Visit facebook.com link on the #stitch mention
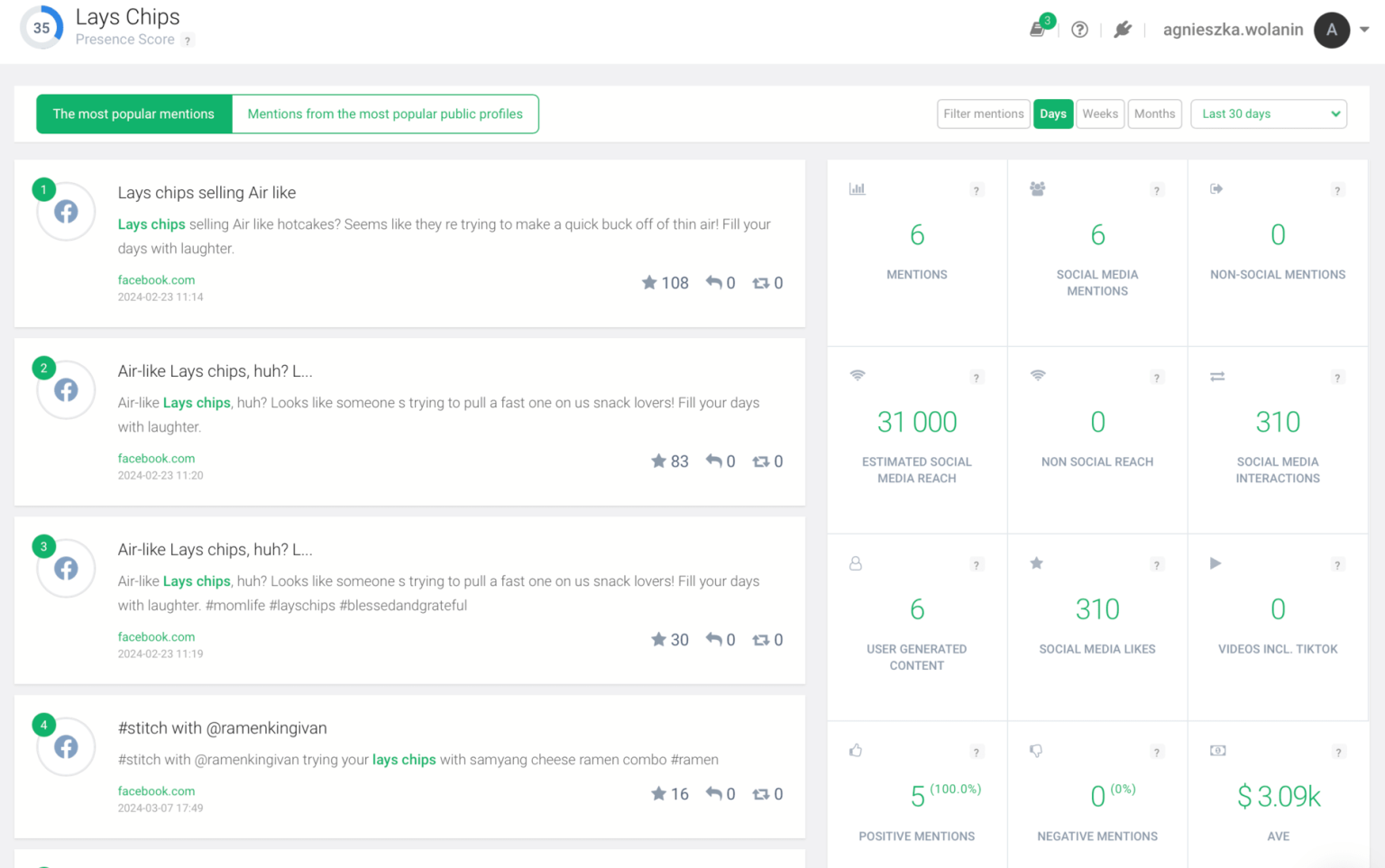The height and width of the screenshot is (868, 1385). point(155,790)
